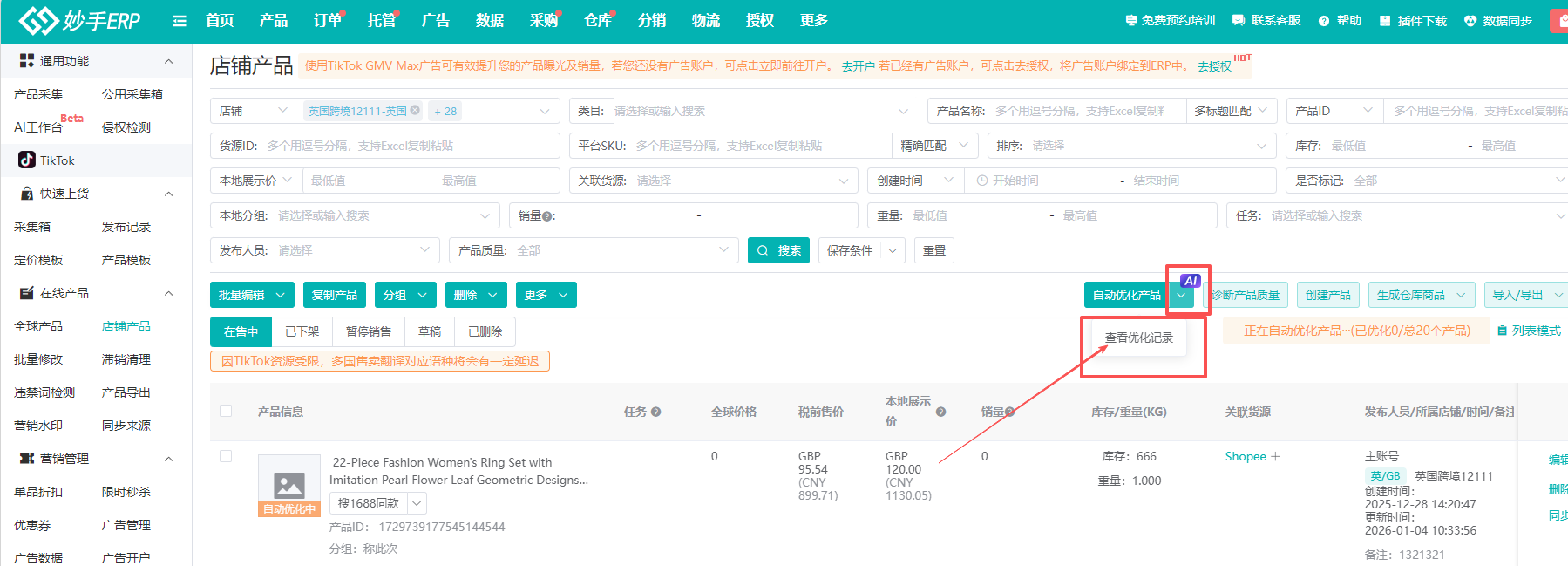1568x566 pixels.
Task: Remove the 英国跨境12111-英国 store tag
Action: pos(415,111)
